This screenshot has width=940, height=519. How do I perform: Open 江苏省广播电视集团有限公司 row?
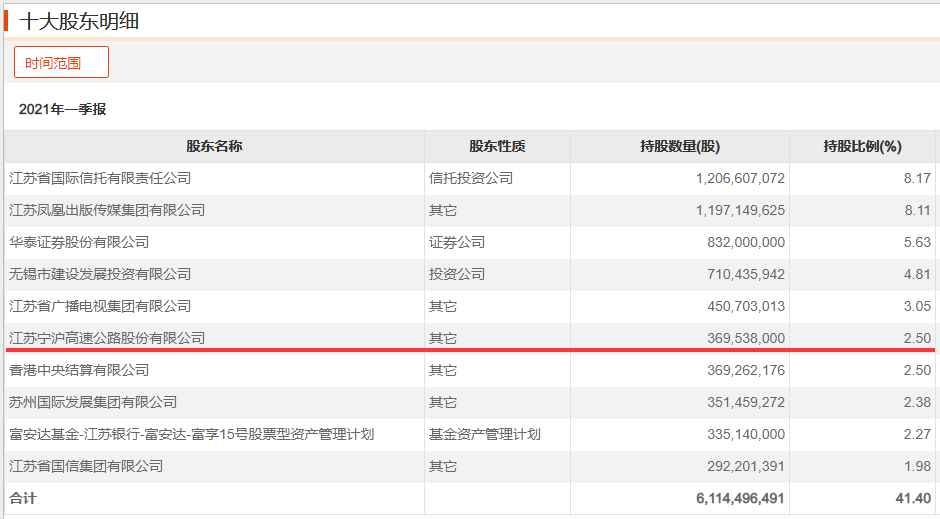click(x=100, y=306)
